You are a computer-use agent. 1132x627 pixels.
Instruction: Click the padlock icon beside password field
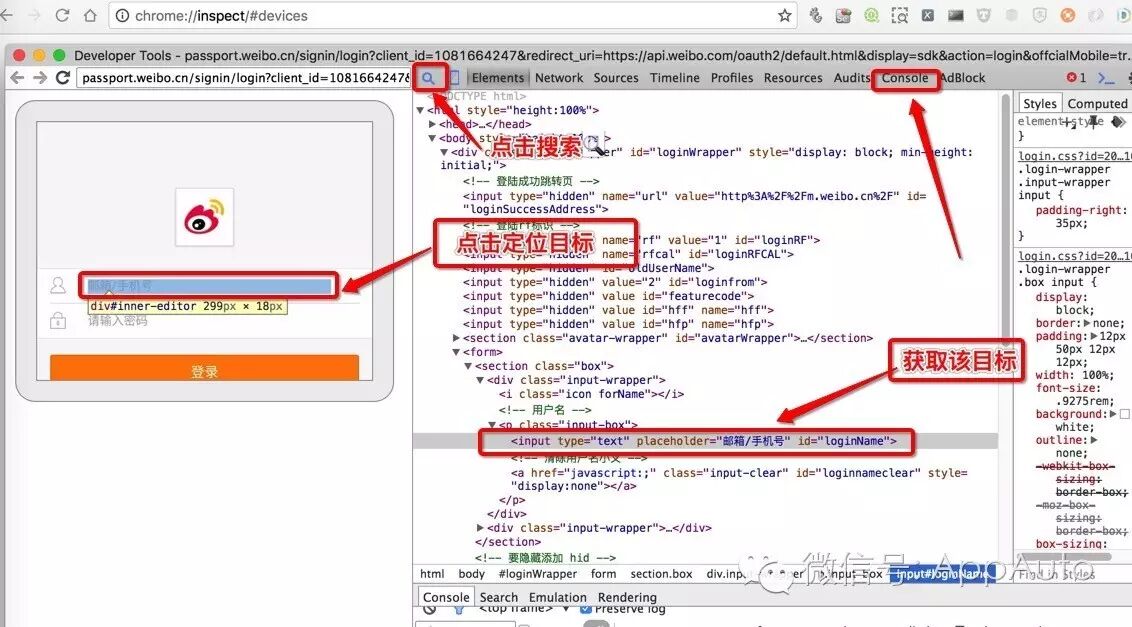[x=58, y=320]
